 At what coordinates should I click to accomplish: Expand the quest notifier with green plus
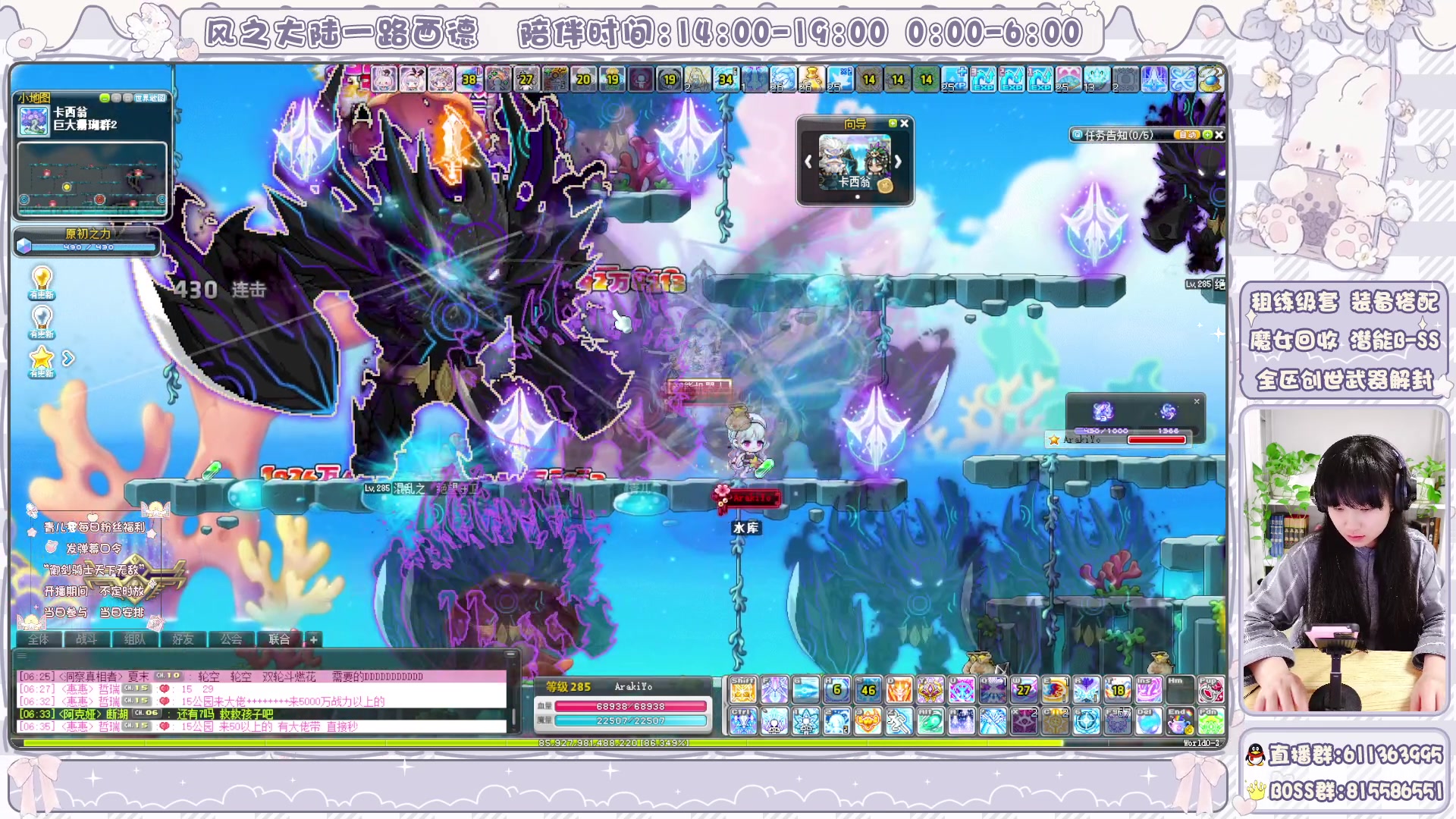tap(1207, 135)
